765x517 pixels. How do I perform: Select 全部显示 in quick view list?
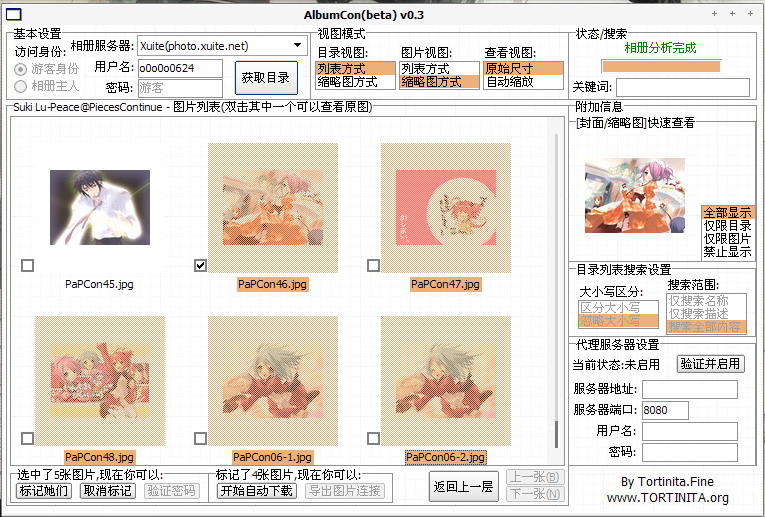click(727, 213)
